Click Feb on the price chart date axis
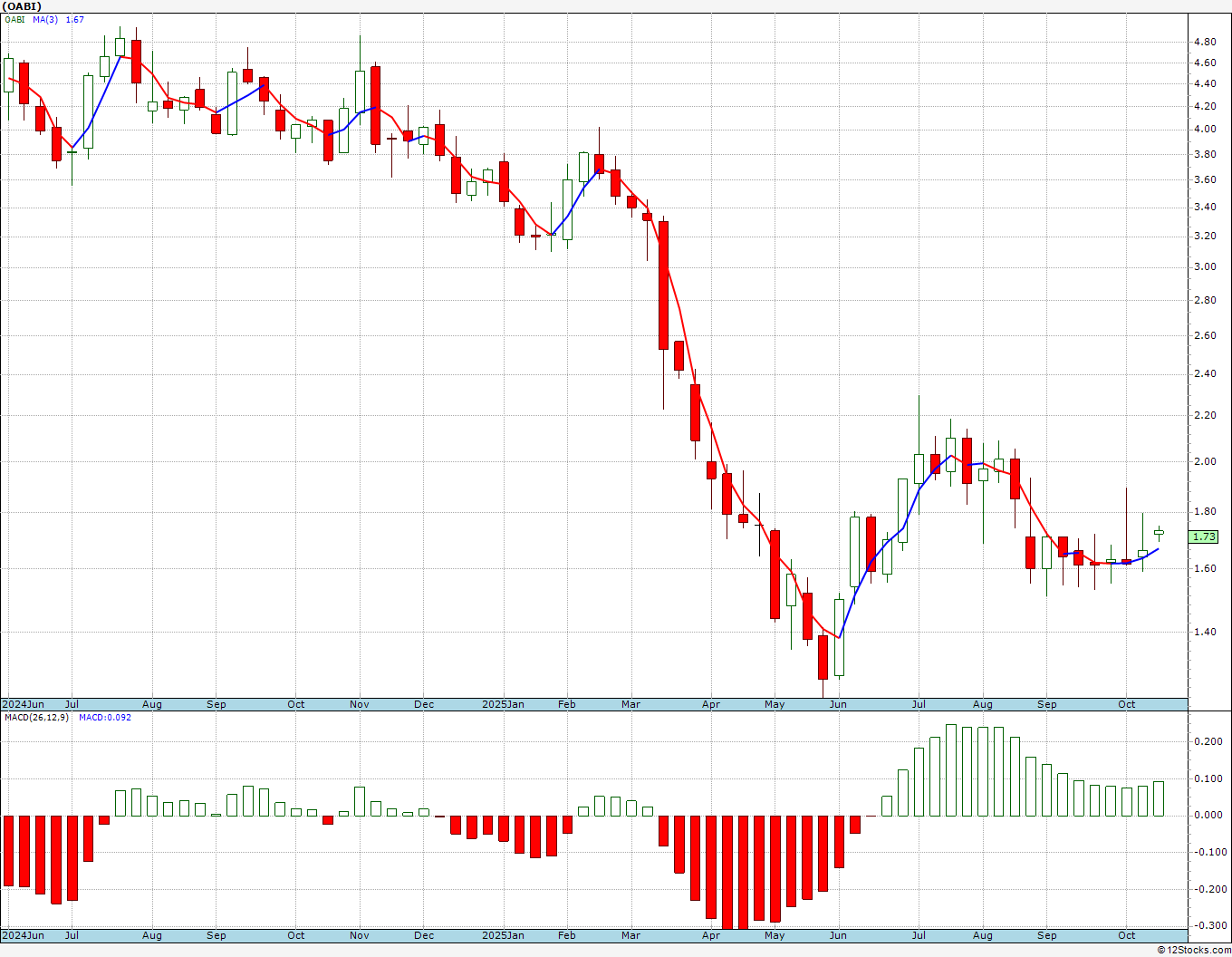1232x957 pixels. click(x=567, y=704)
